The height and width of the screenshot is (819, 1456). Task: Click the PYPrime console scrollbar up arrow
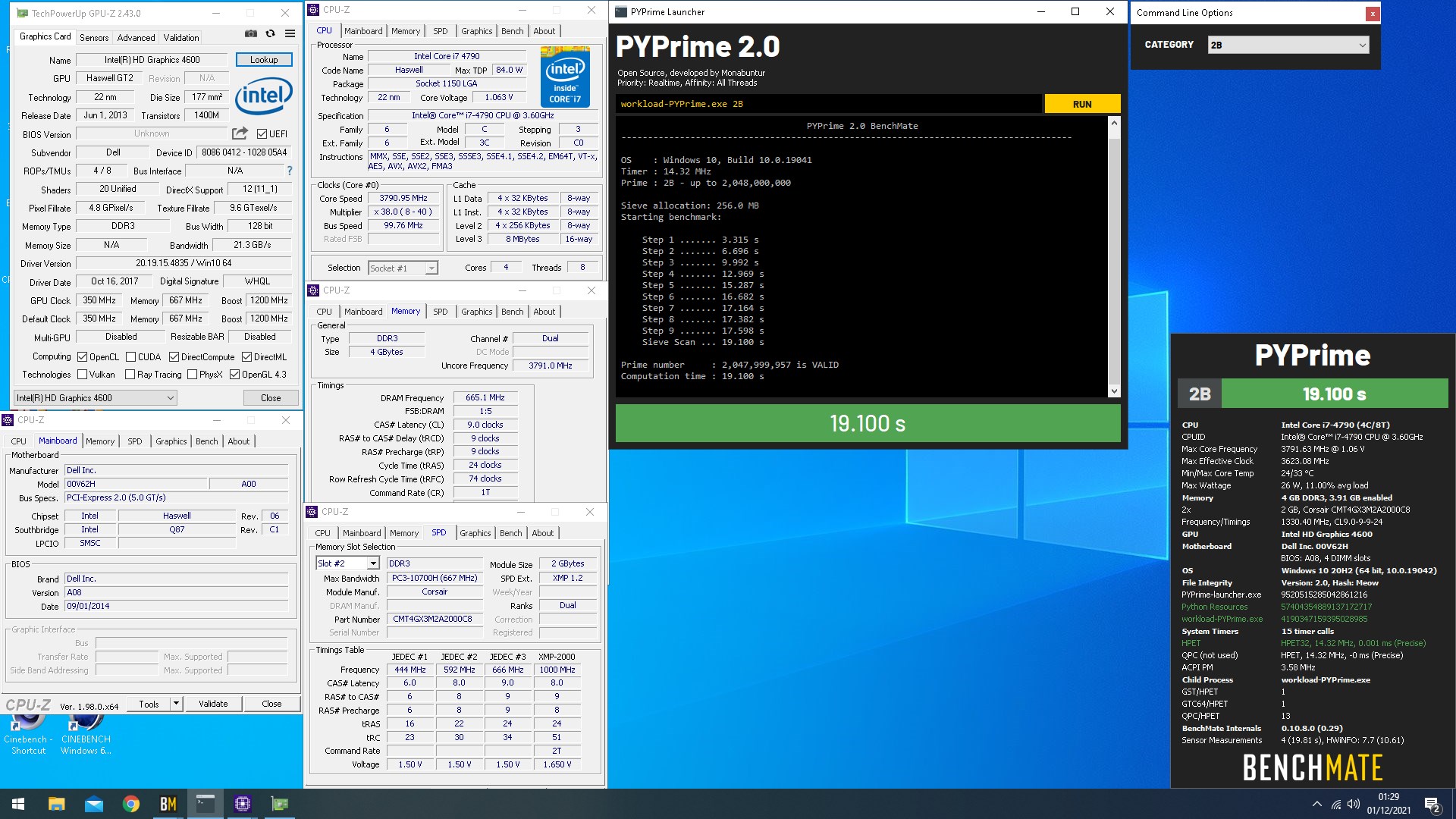(x=1114, y=123)
